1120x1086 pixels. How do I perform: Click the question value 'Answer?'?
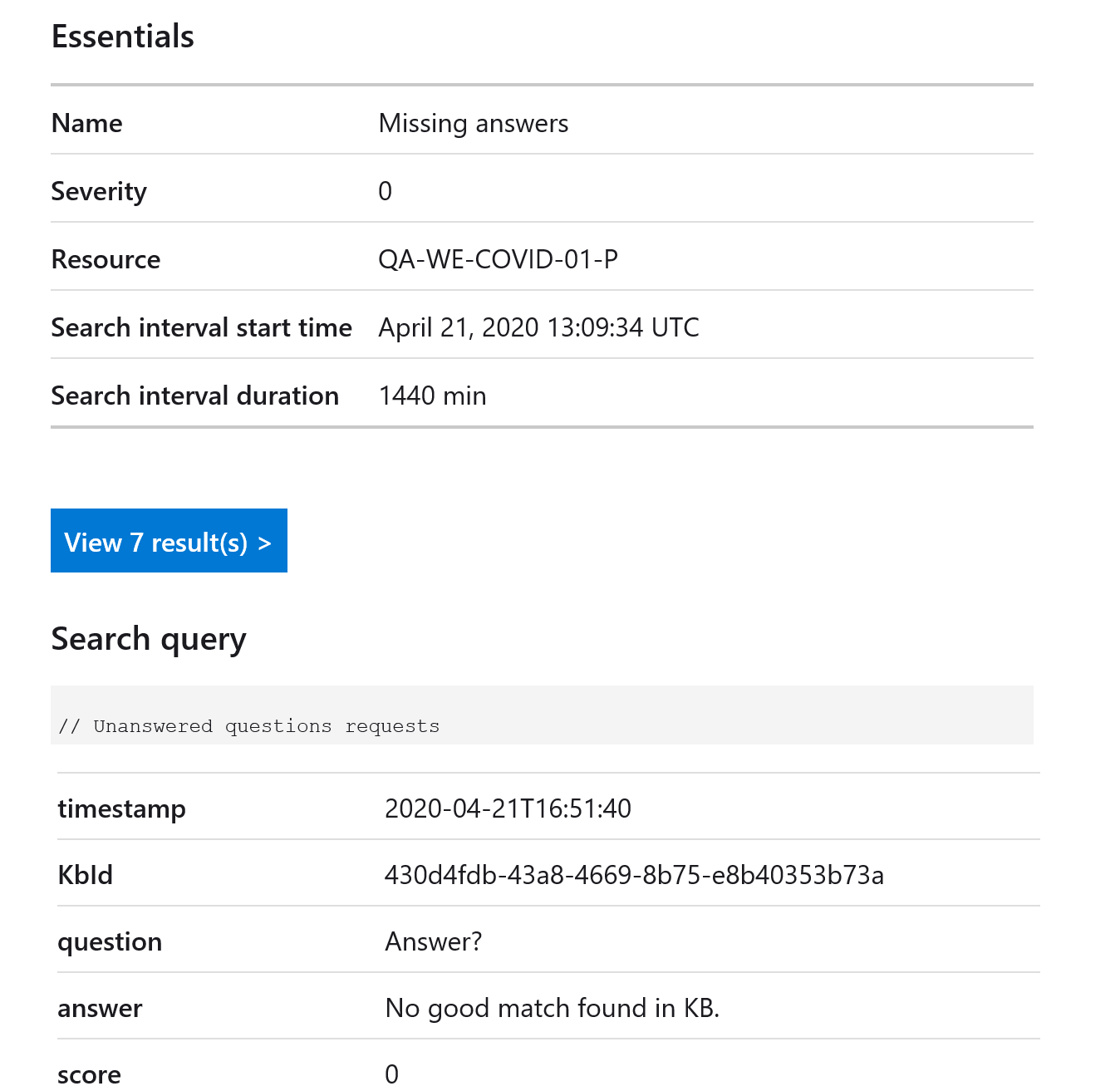(x=433, y=941)
